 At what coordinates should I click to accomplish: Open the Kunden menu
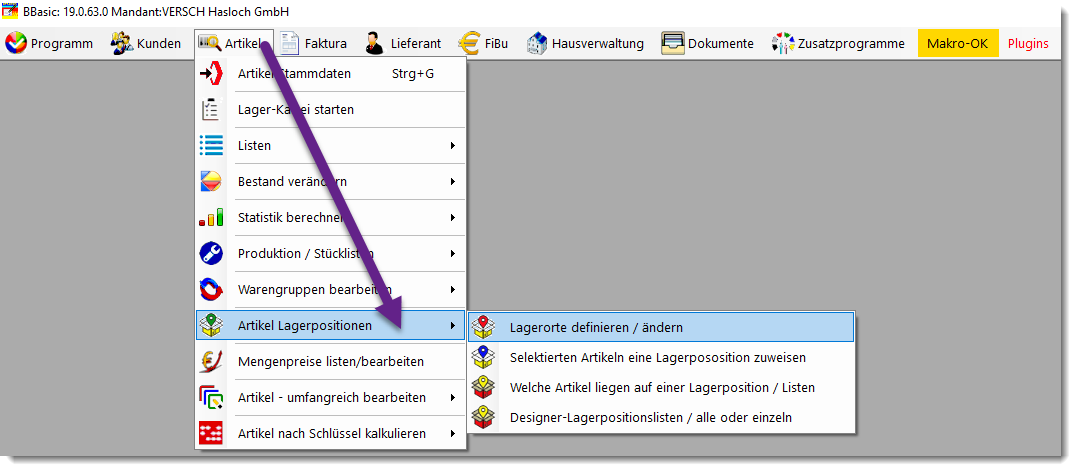click(146, 43)
